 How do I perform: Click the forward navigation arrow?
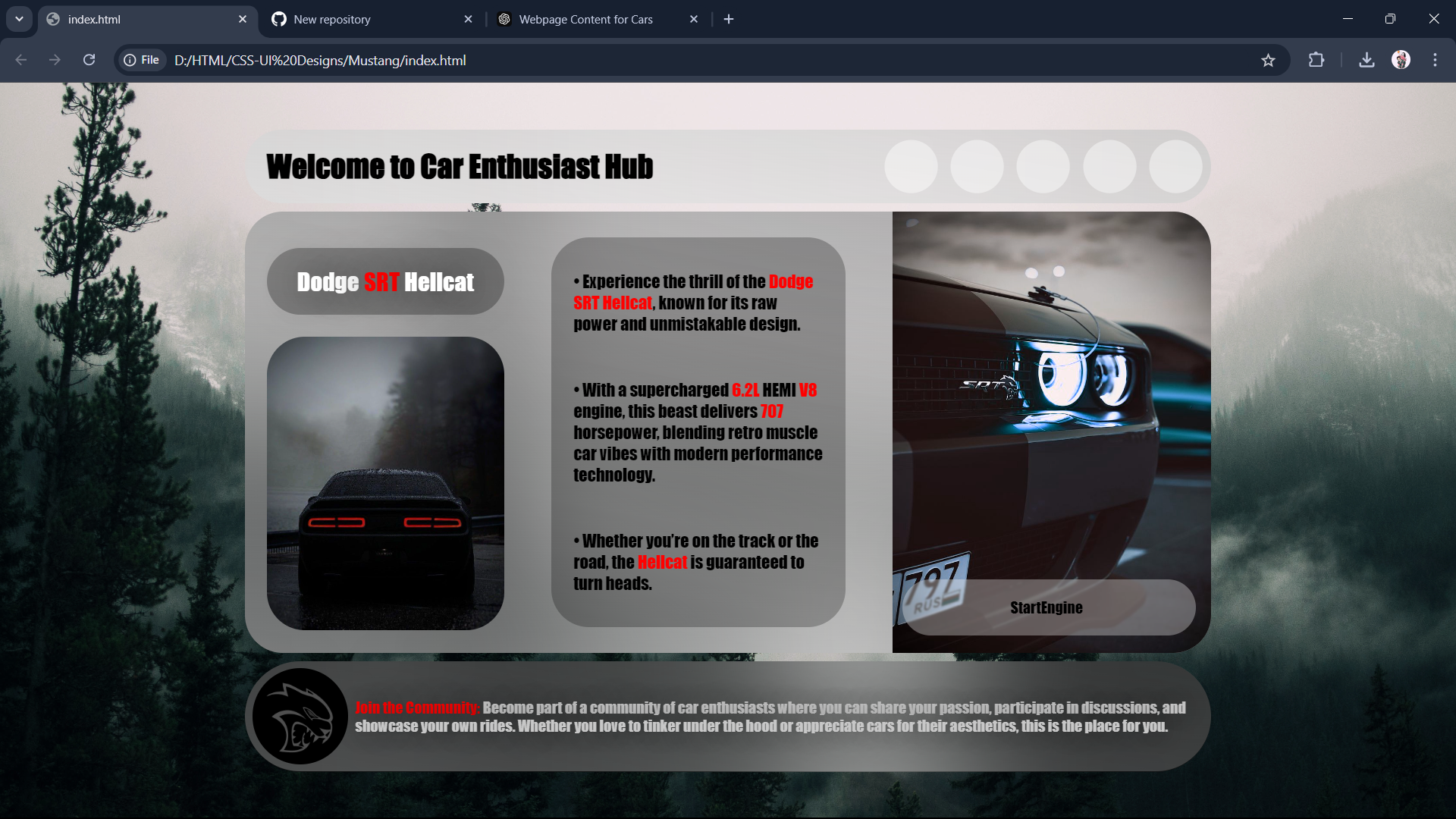coord(55,60)
